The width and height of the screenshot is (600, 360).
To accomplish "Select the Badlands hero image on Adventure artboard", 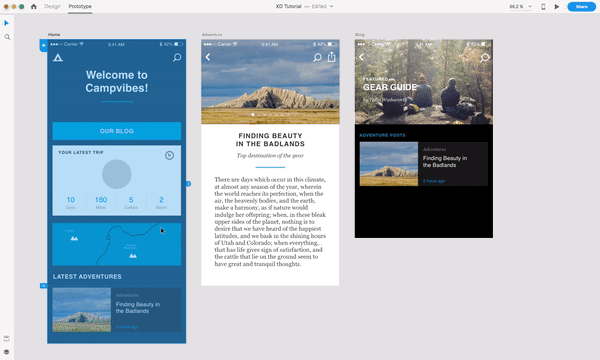I will [x=270, y=82].
